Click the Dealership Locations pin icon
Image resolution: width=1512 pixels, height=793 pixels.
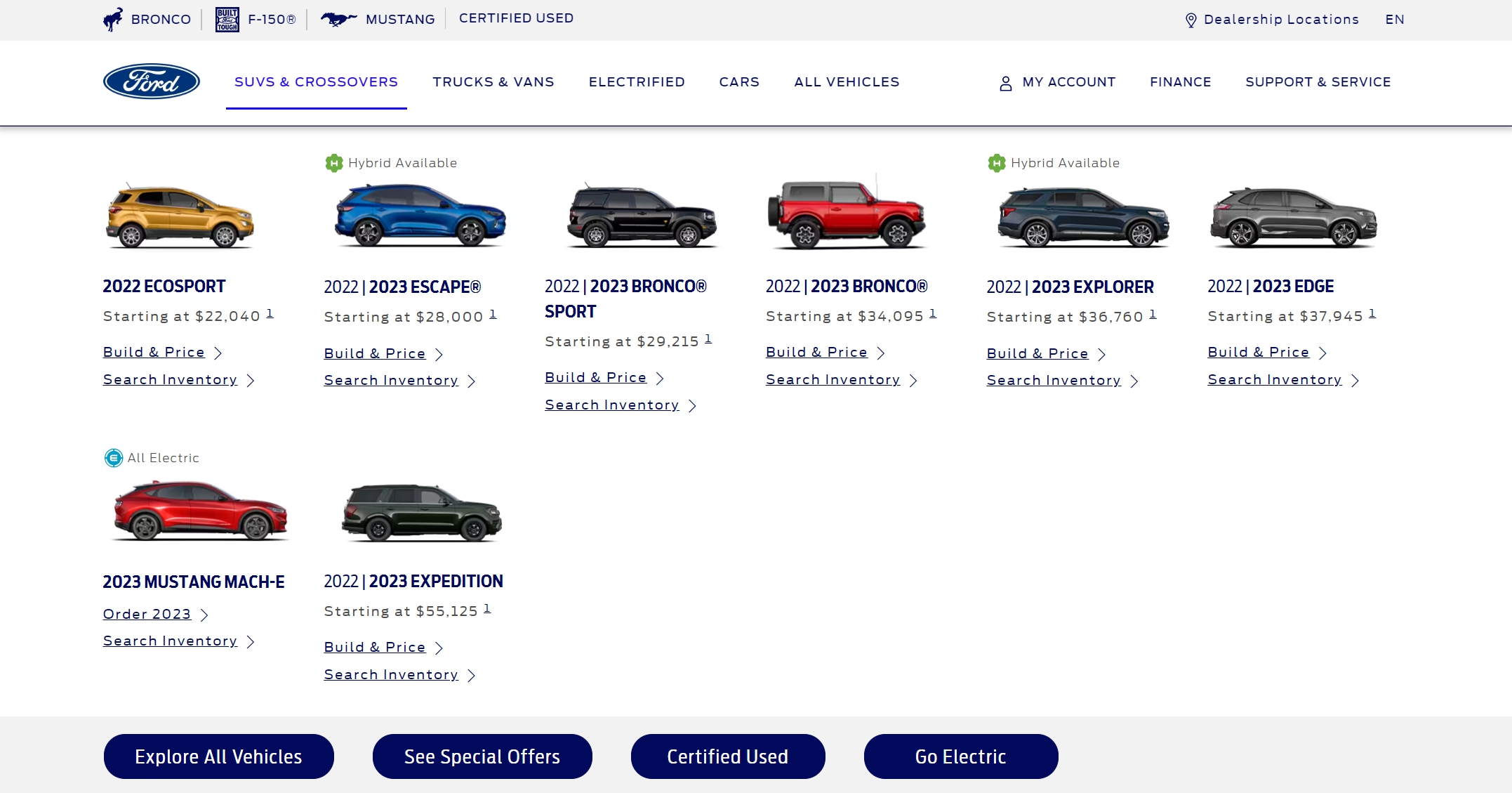tap(1191, 20)
